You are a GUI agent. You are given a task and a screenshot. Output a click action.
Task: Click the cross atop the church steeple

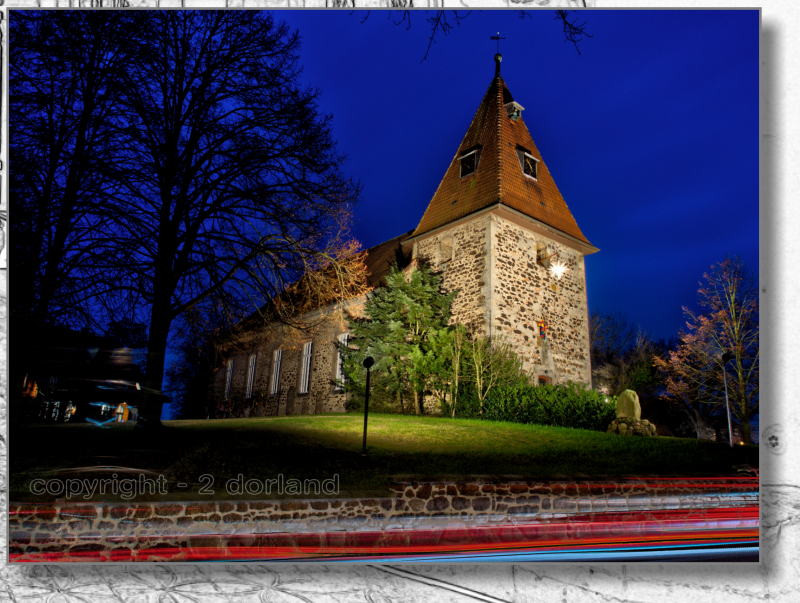click(x=497, y=42)
